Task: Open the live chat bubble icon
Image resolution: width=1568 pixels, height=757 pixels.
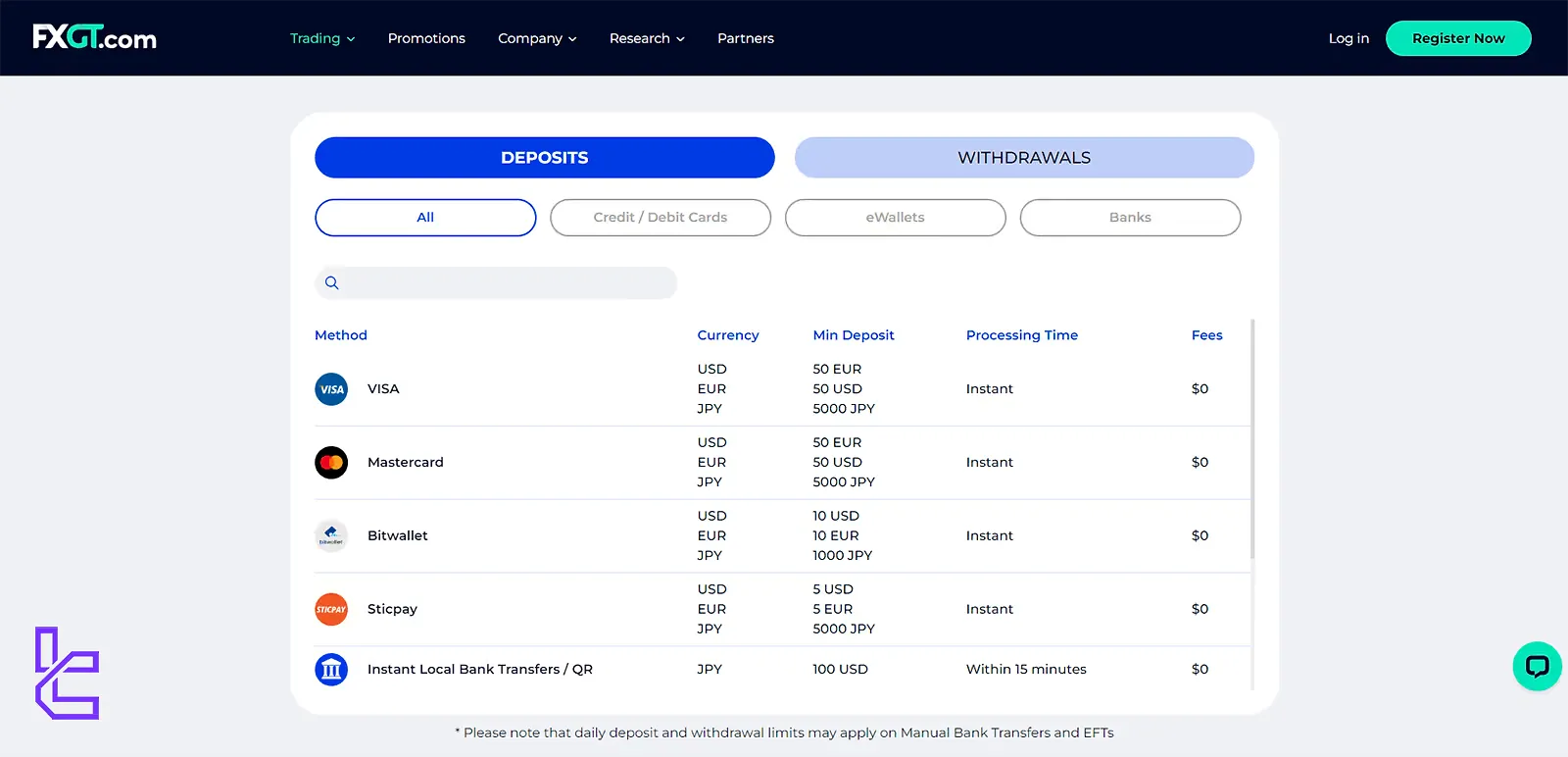Action: [1537, 667]
